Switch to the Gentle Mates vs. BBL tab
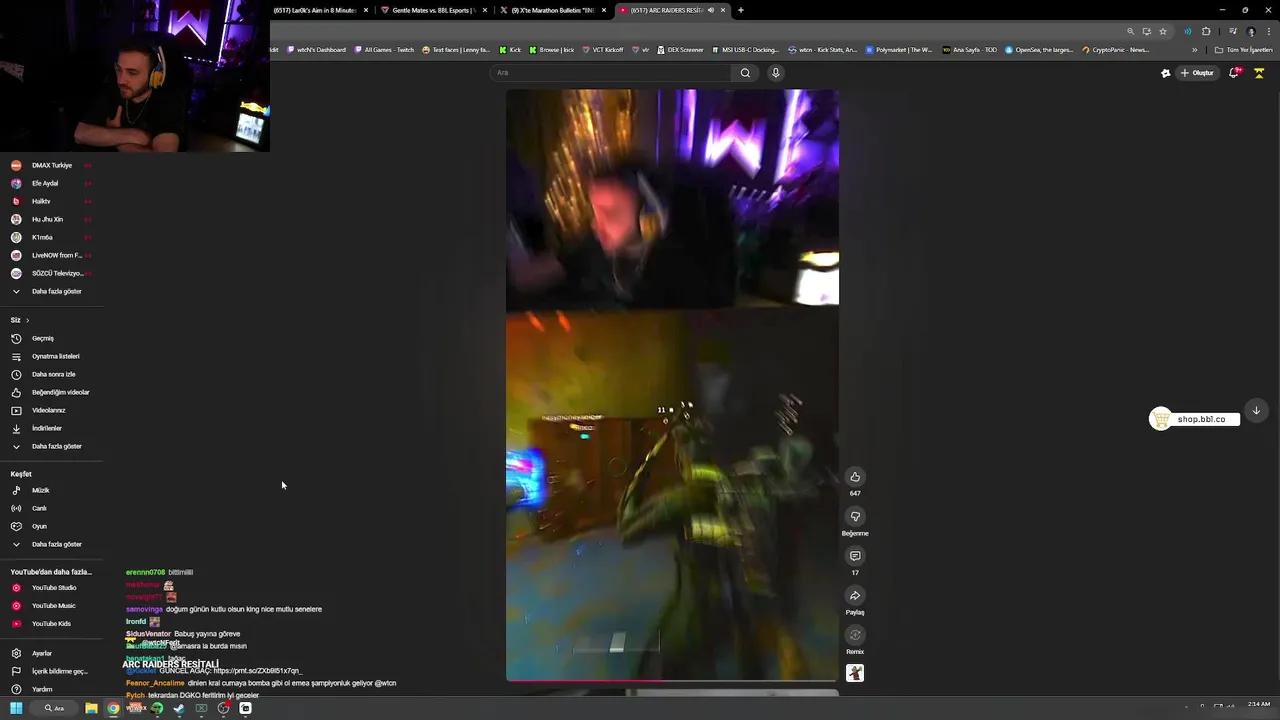 (430, 10)
